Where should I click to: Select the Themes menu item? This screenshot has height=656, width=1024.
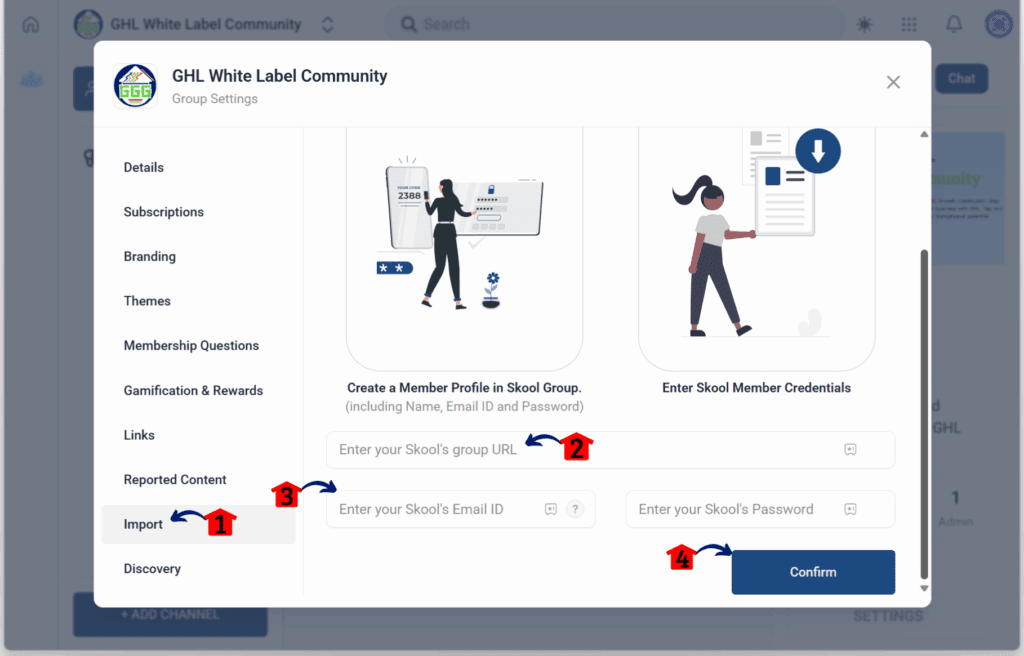coord(147,301)
